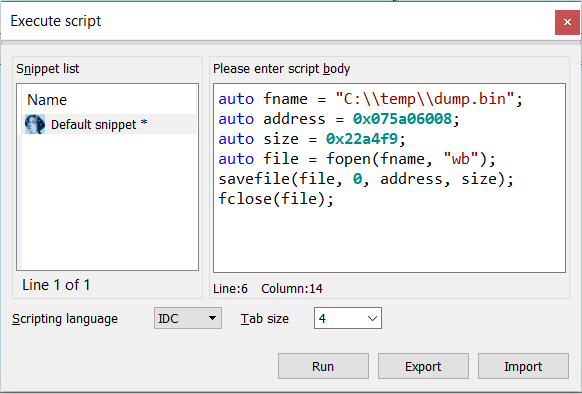The height and width of the screenshot is (394, 582).
Task: Click the 'Tab size' label
Action: tap(265, 319)
